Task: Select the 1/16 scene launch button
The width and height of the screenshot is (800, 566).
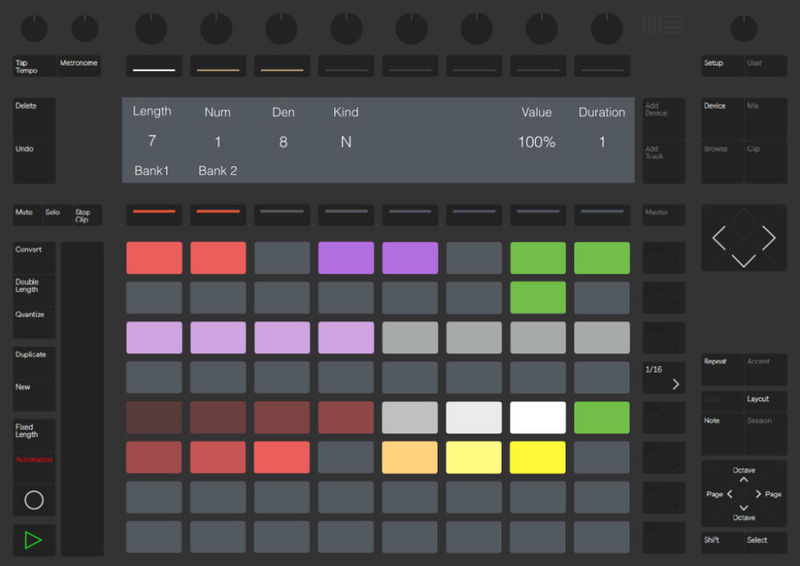Action: [664, 377]
